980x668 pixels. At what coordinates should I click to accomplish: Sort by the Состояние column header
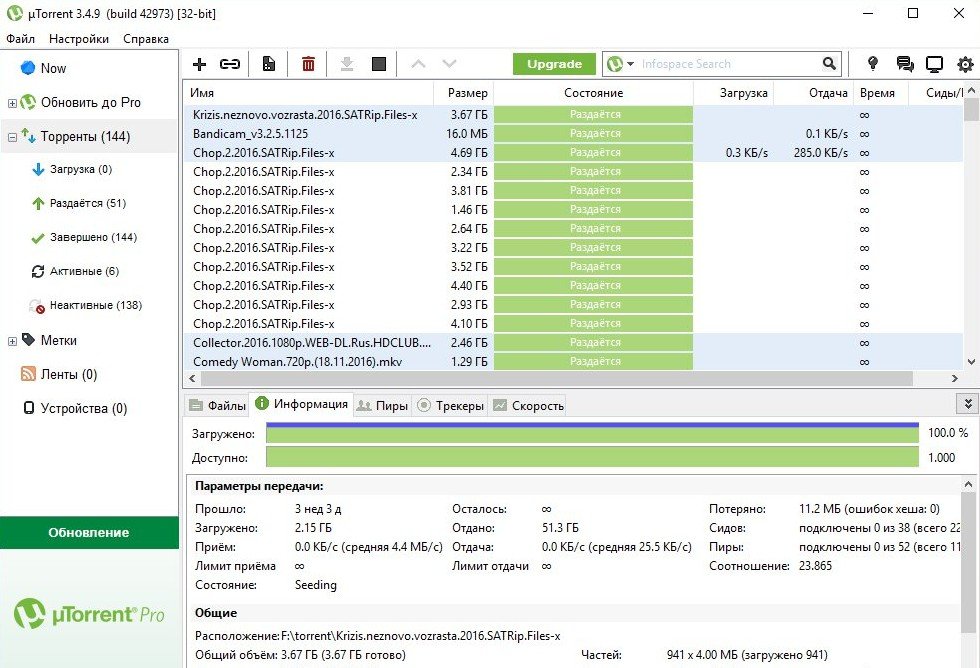pyautogui.click(x=593, y=93)
